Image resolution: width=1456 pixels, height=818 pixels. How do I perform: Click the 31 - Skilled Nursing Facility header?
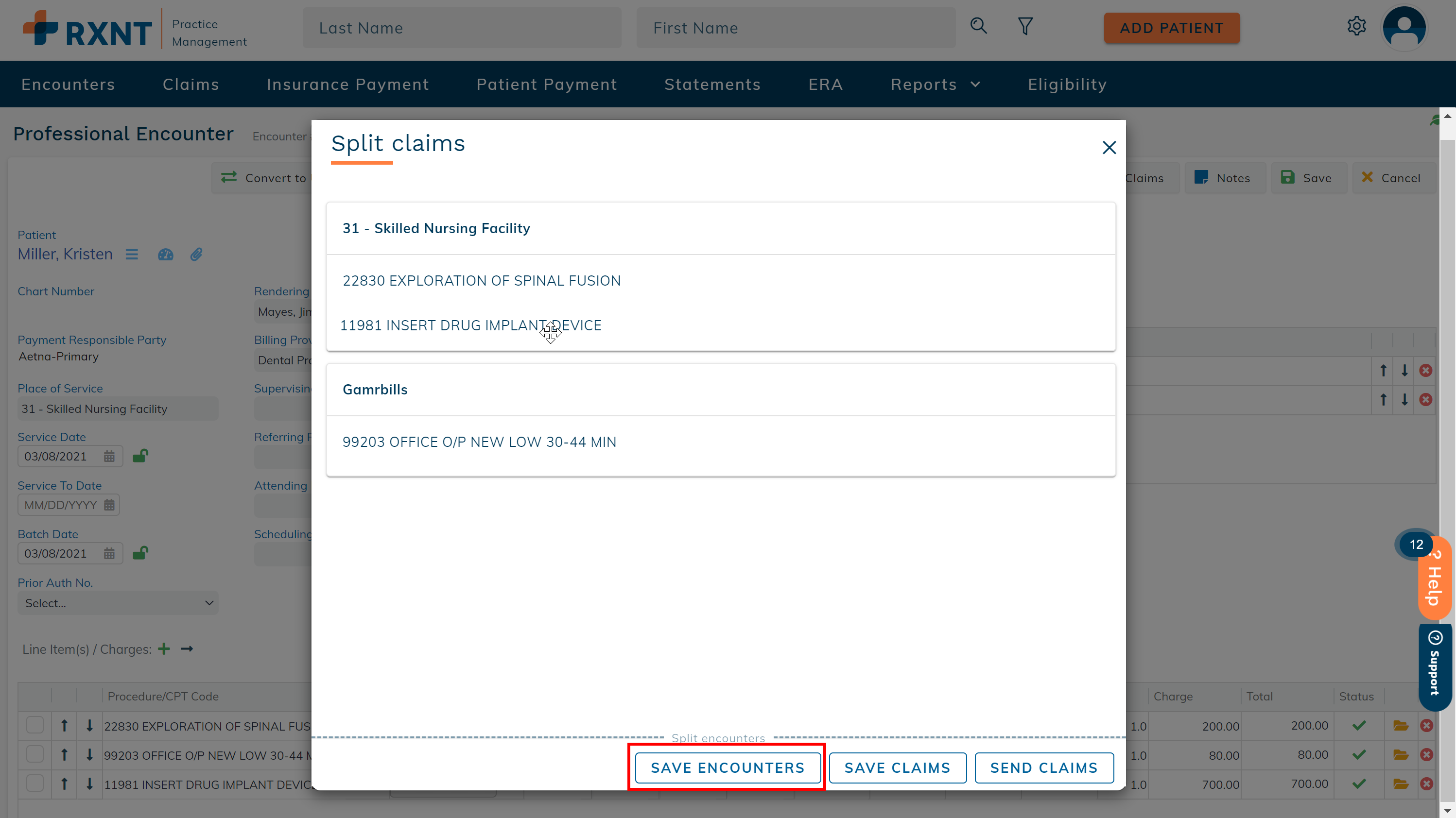click(721, 228)
